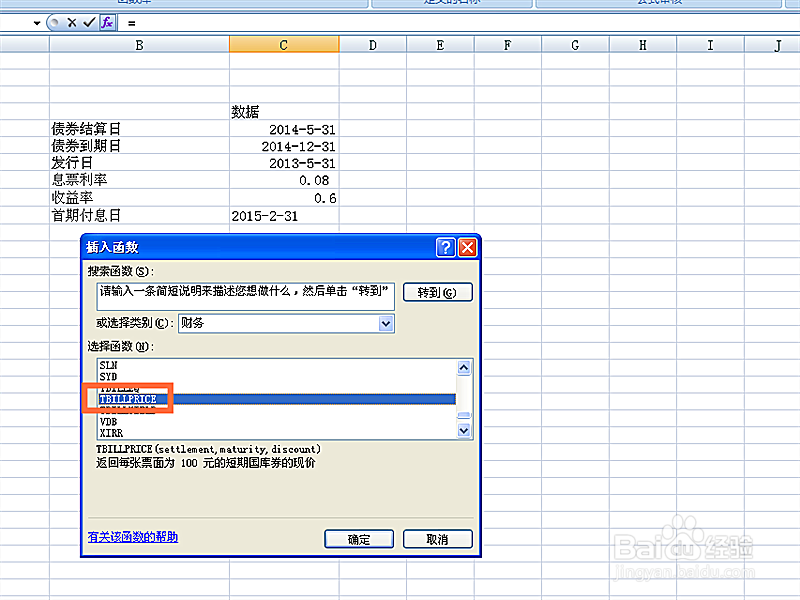The width and height of the screenshot is (800, 600).
Task: Select column I header
Action: [x=710, y=45]
